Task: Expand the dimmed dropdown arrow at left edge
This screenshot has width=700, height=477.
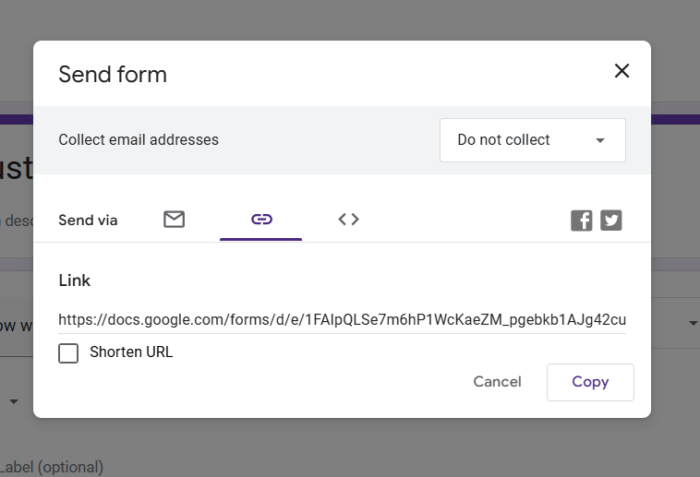Action: click(15, 401)
